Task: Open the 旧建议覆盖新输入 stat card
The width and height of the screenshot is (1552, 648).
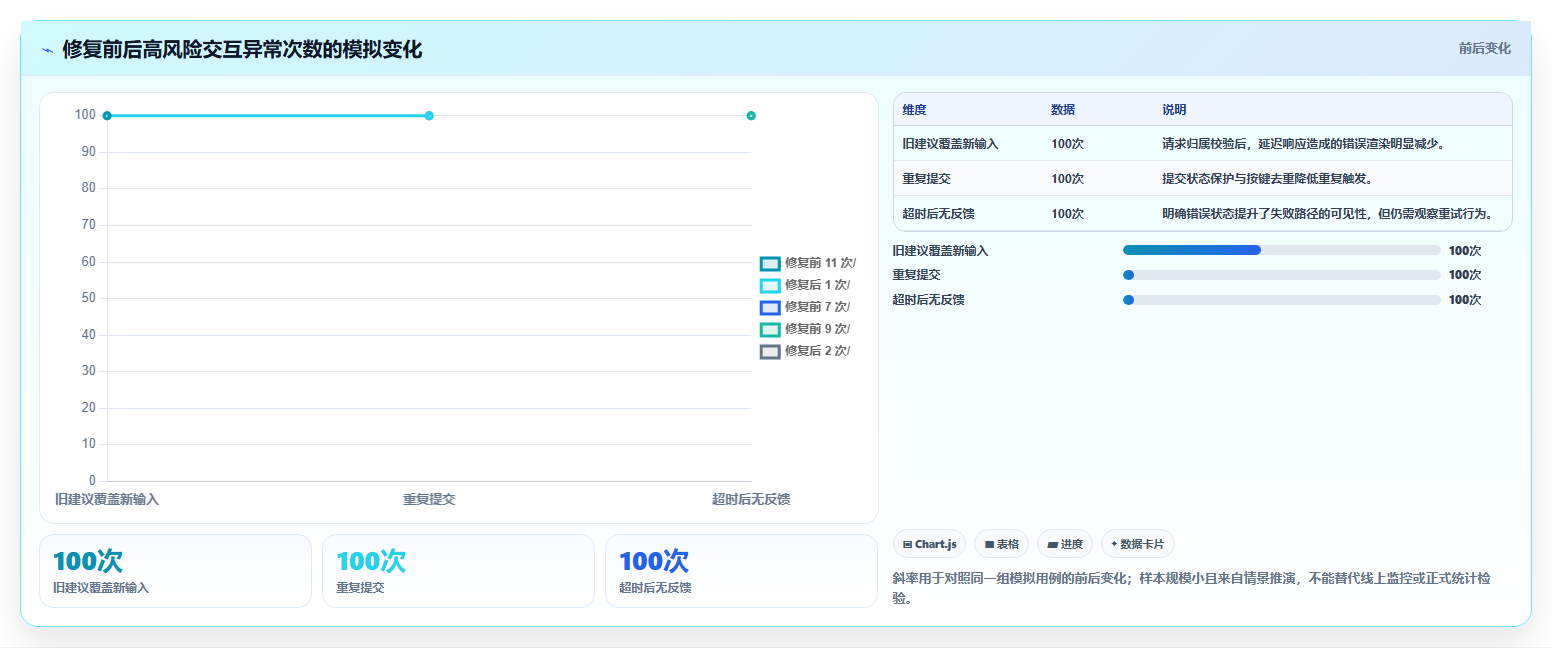Action: pyautogui.click(x=175, y=571)
